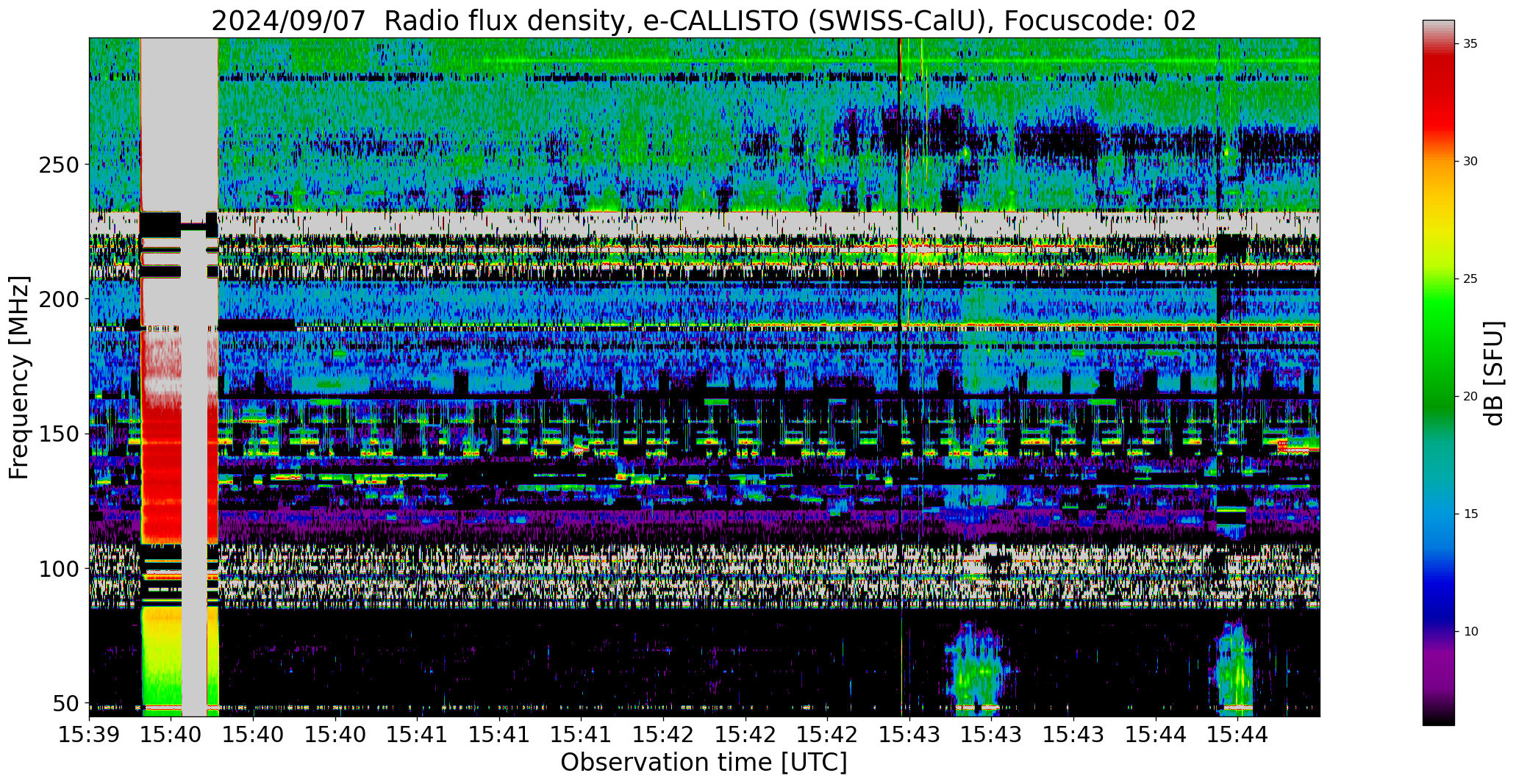Click the 250 tick on the frequency axis
Screen dimensions: 1516x784
(x=58, y=165)
